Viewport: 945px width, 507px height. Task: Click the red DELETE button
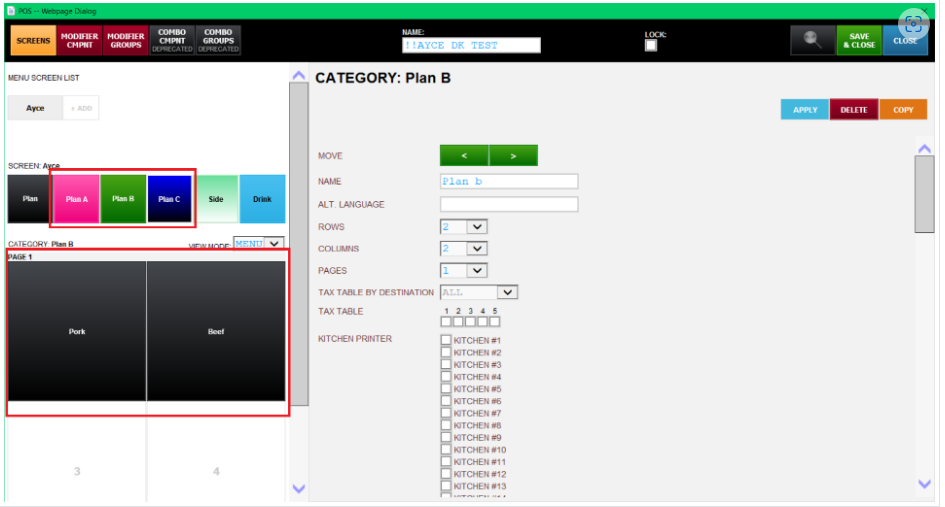(853, 110)
